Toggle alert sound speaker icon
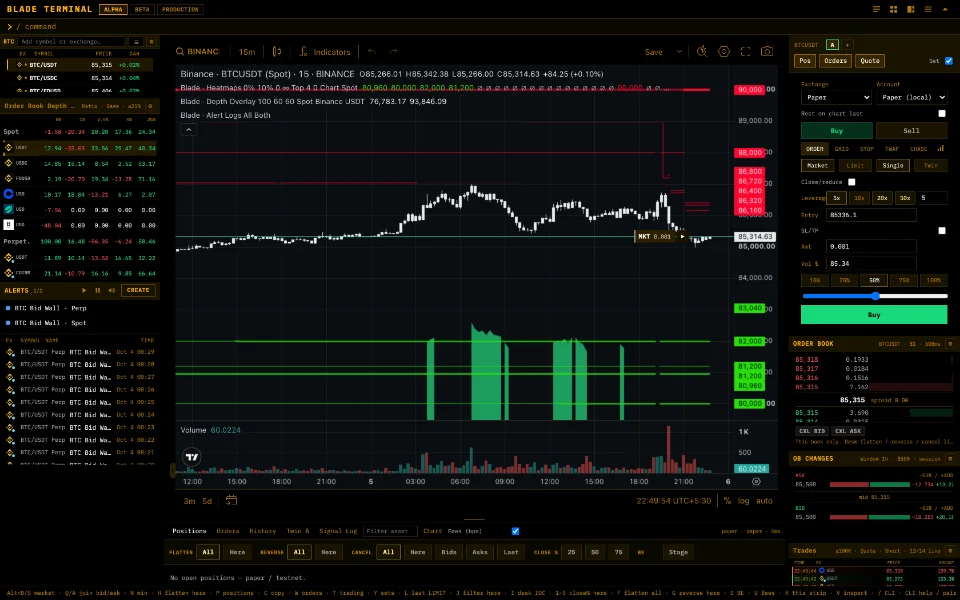 tap(111, 290)
